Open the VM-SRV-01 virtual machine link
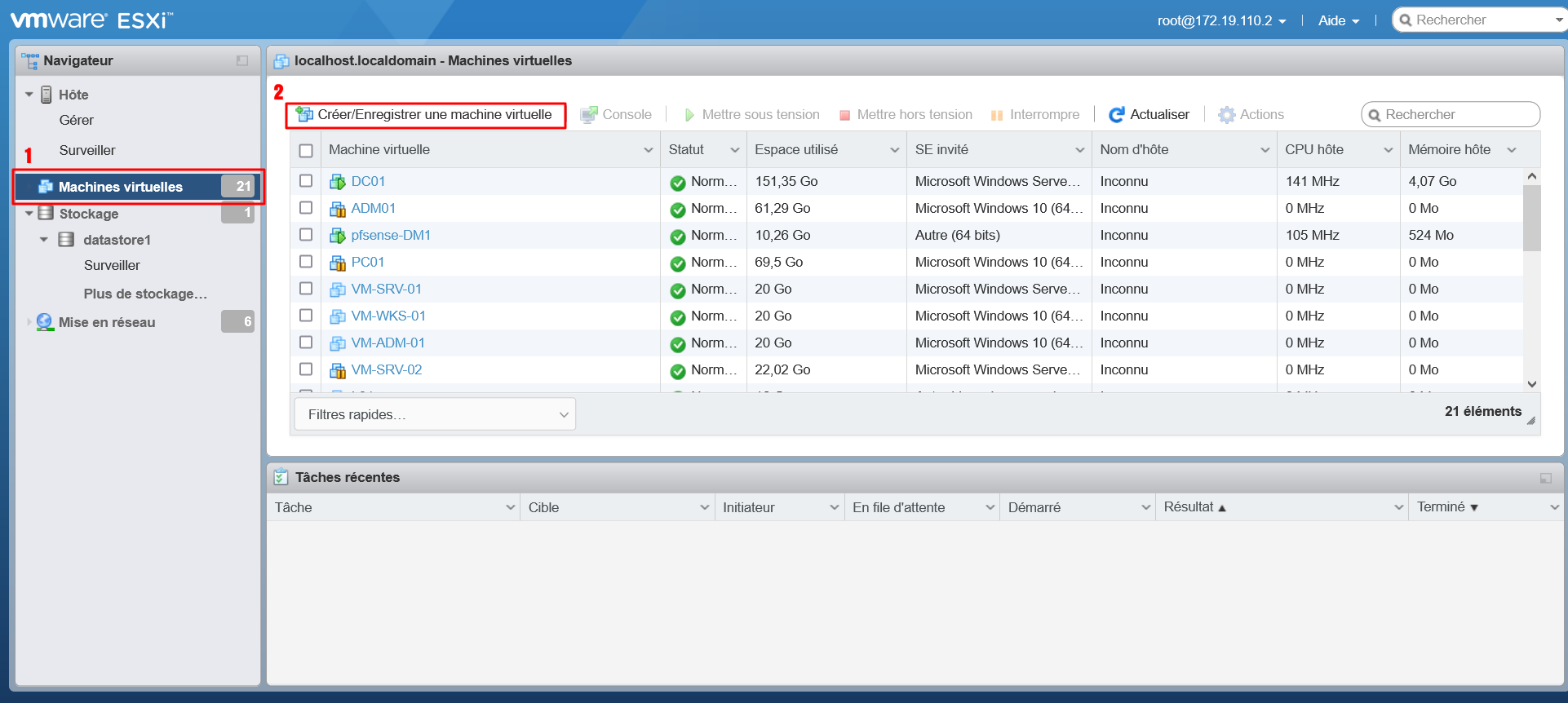1568x703 pixels. click(386, 289)
